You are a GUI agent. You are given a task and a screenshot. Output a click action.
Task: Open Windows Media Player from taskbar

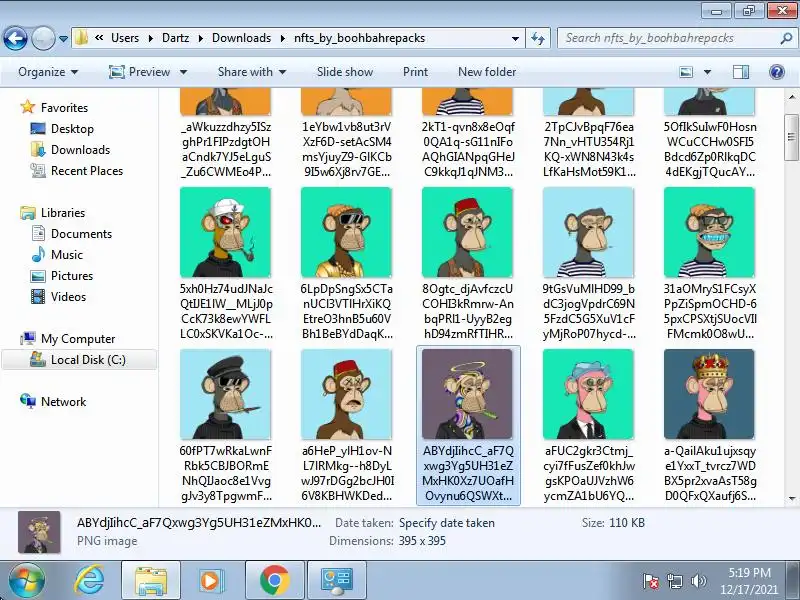pyautogui.click(x=210, y=581)
